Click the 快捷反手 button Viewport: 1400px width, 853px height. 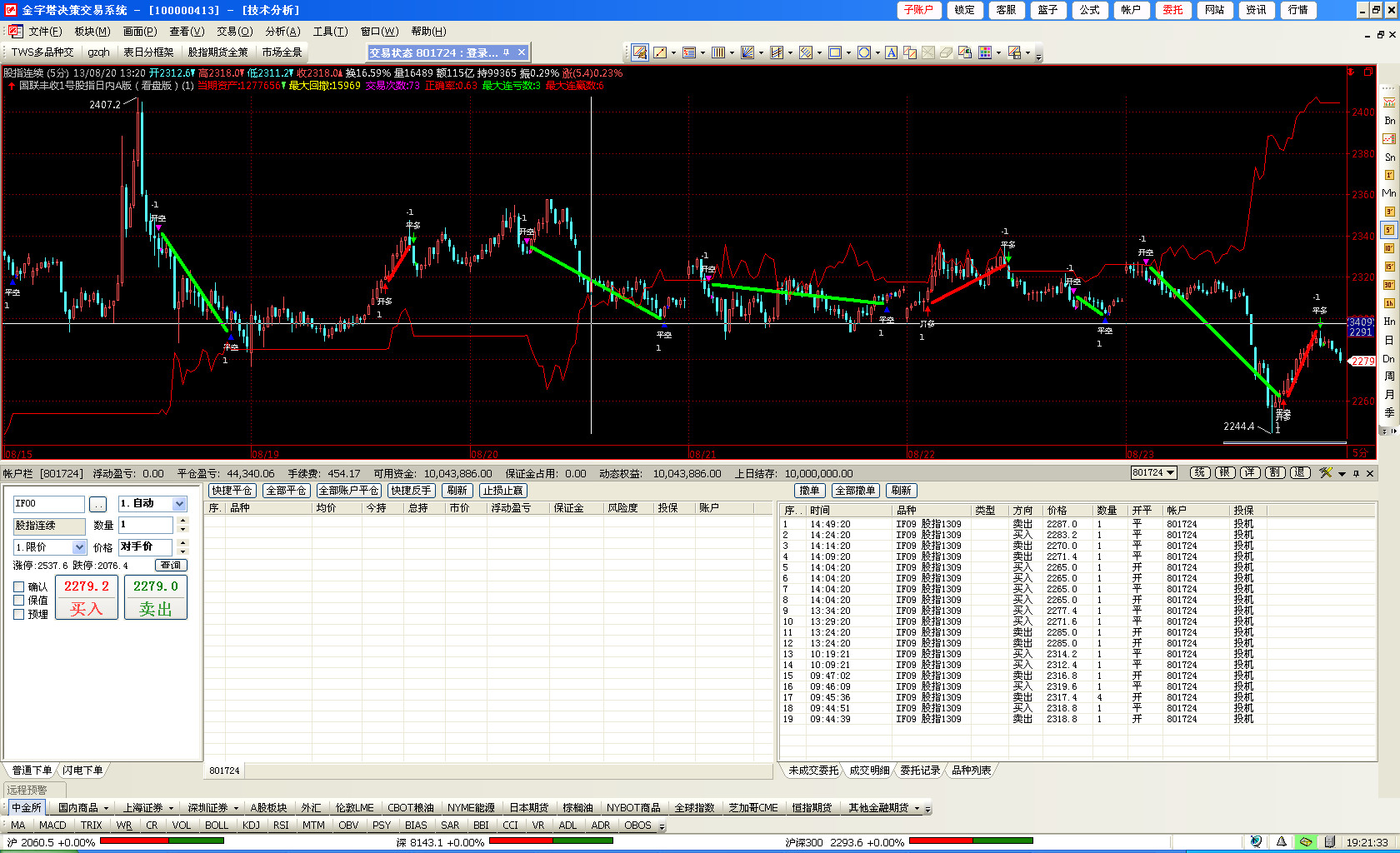point(411,491)
